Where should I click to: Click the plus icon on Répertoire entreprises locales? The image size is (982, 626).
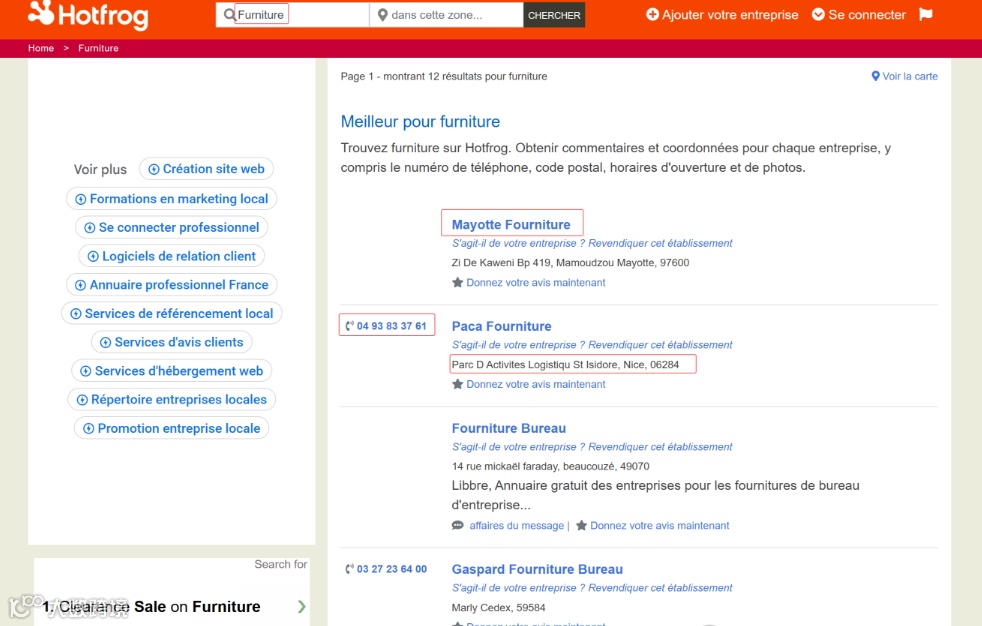82,400
